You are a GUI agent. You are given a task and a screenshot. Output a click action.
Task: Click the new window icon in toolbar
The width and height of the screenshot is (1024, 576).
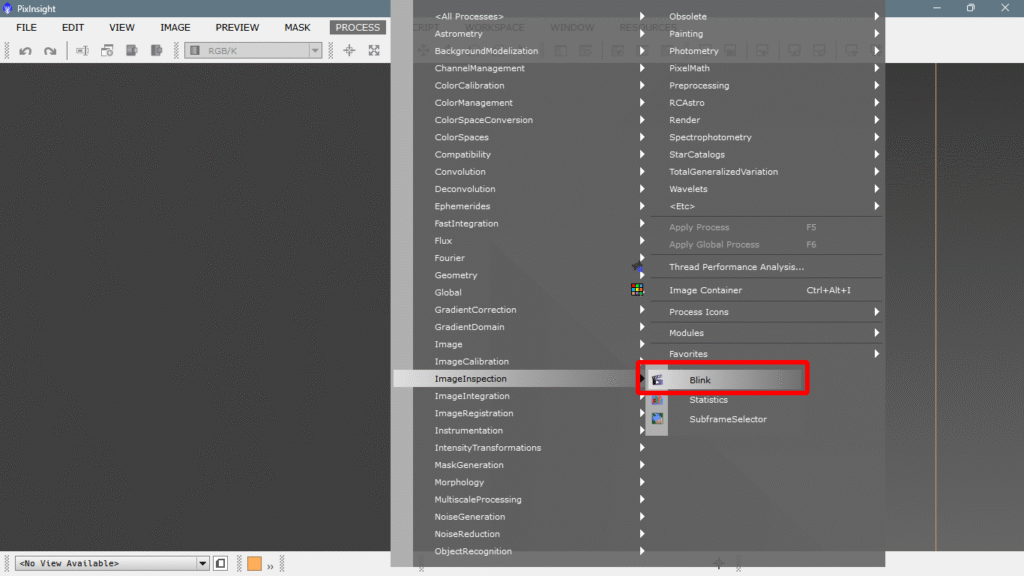point(107,51)
